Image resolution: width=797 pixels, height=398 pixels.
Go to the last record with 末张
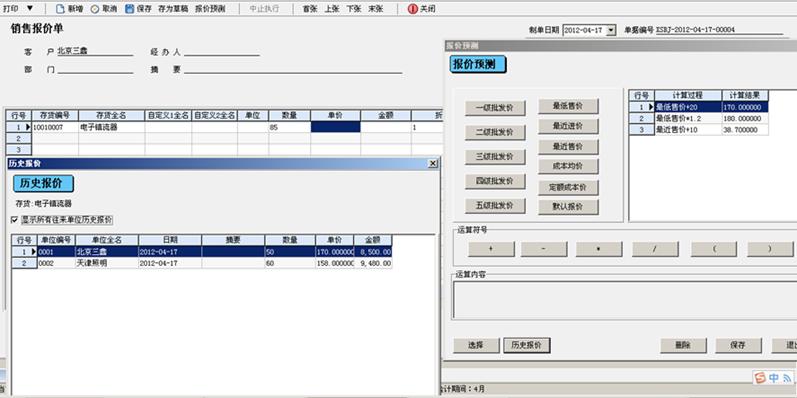(376, 9)
